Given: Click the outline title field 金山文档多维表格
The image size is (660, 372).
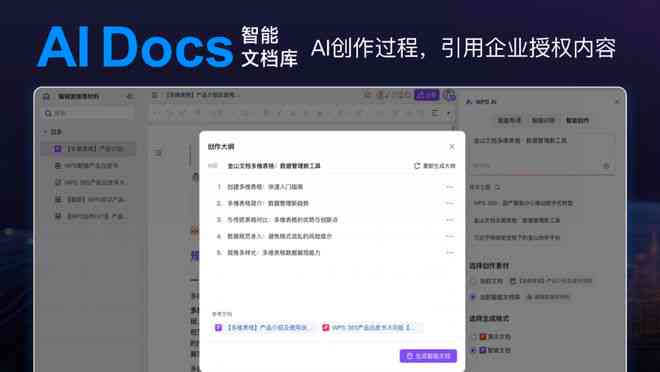Looking at the screenshot, I should (274, 166).
